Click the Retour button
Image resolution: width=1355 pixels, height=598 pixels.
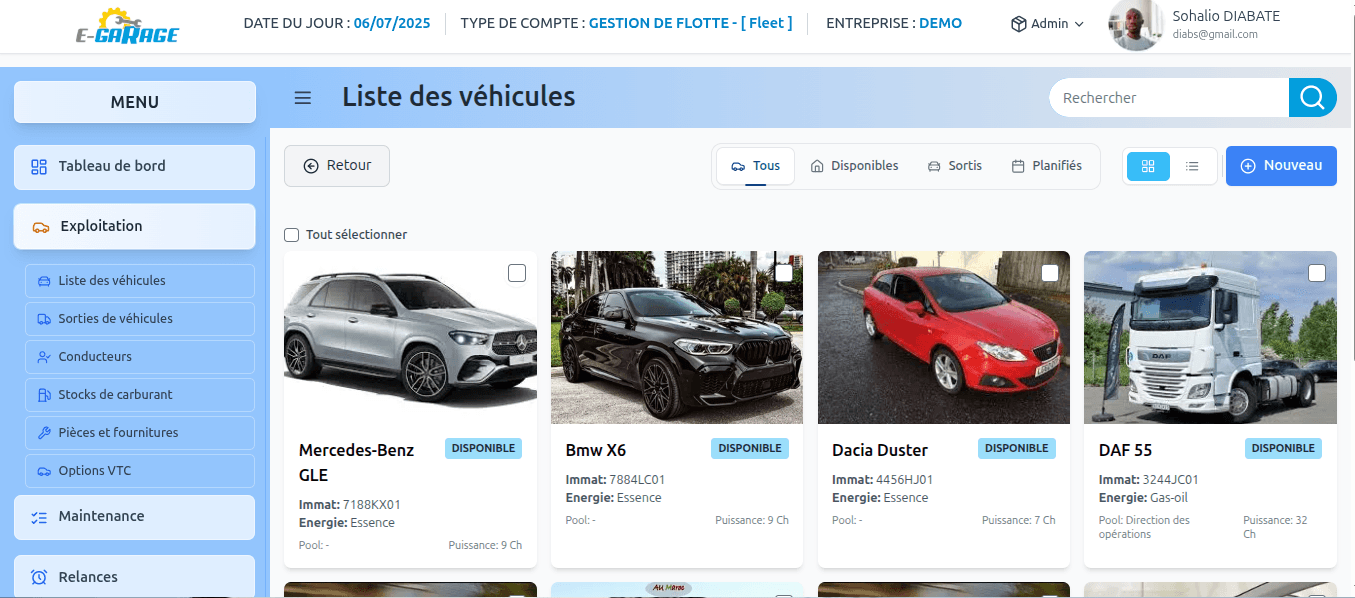click(337, 166)
